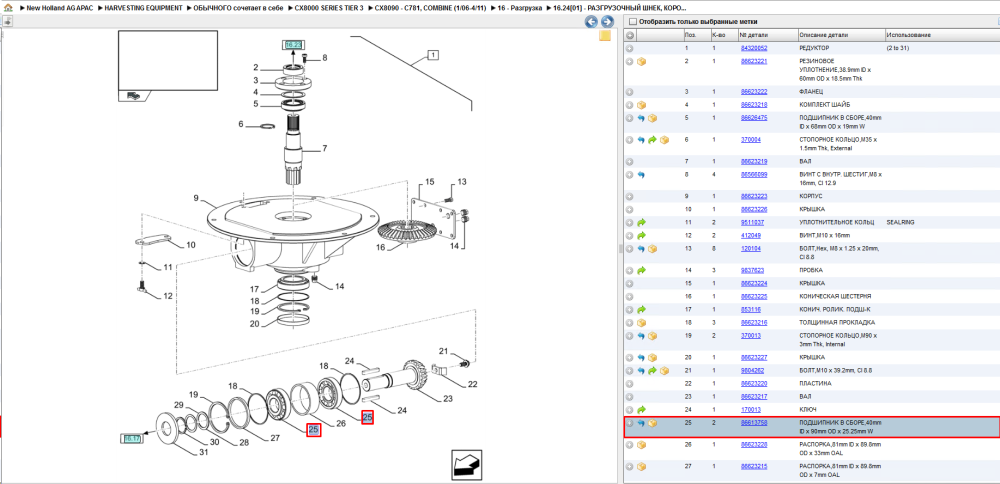This screenshot has height=484, width=1000.
Task: Open part number link 86623223
Action: (753, 196)
